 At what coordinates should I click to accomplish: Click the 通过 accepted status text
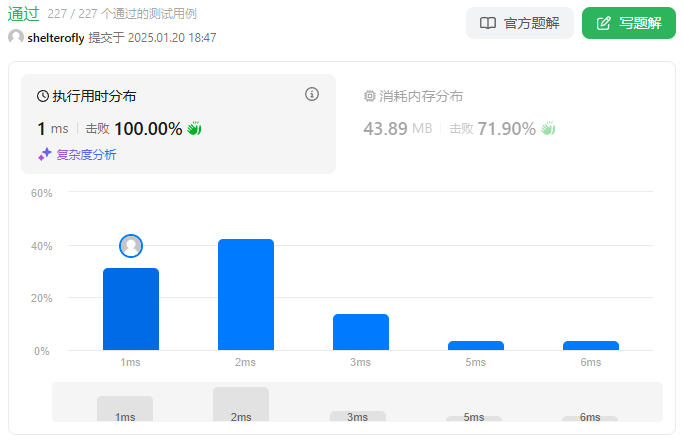[x=24, y=14]
